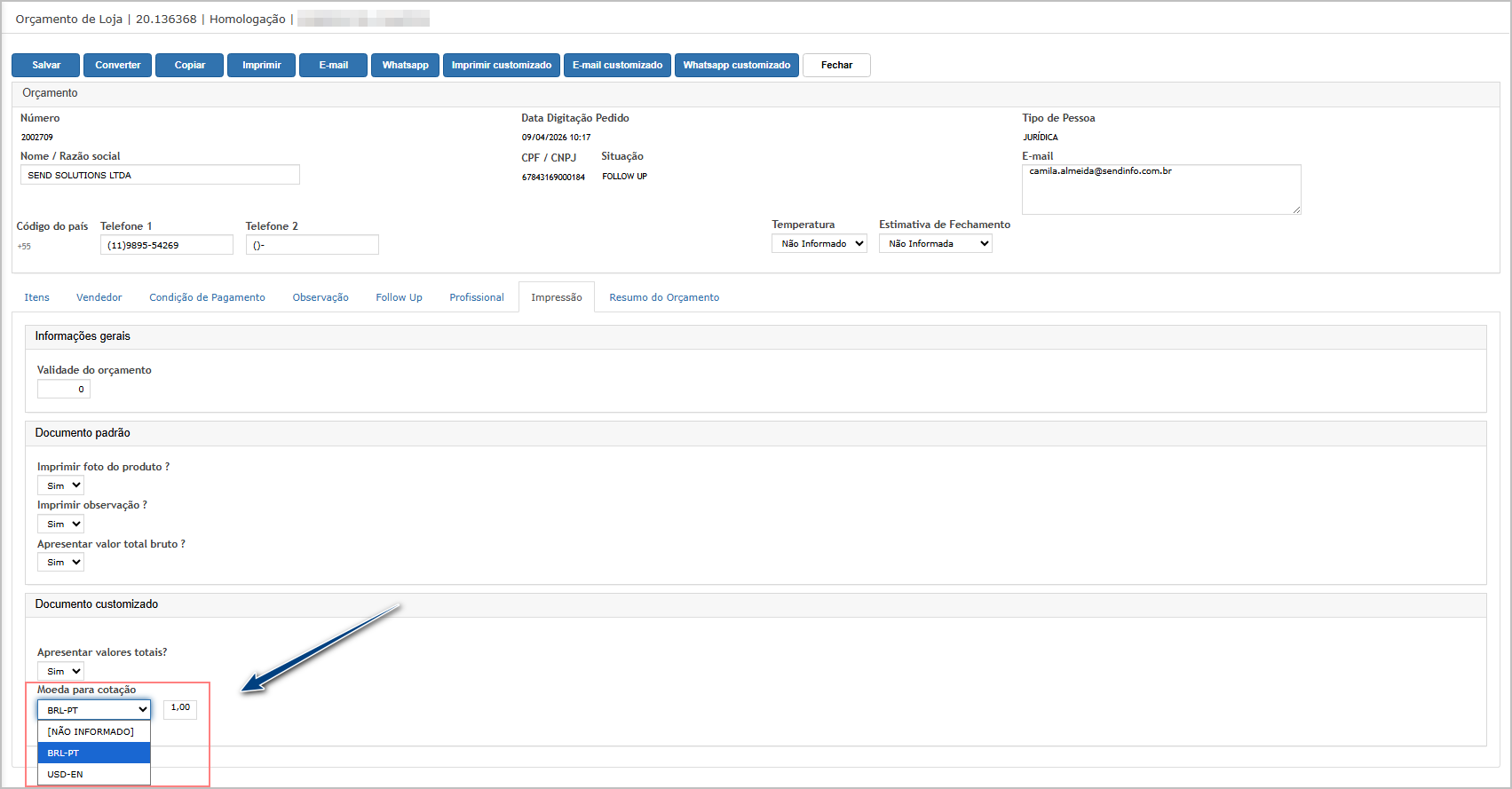Choose [NÃO INFORMADO] in currency list
The image size is (1512, 789).
tap(93, 732)
